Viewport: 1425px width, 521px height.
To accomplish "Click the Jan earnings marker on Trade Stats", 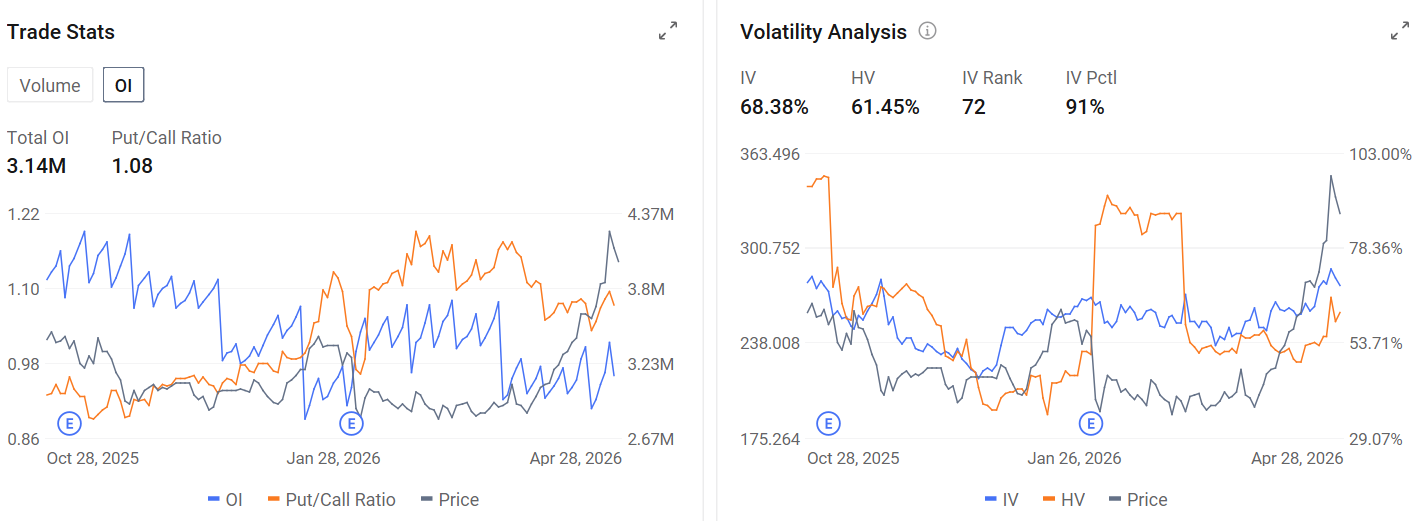I will coord(350,423).
